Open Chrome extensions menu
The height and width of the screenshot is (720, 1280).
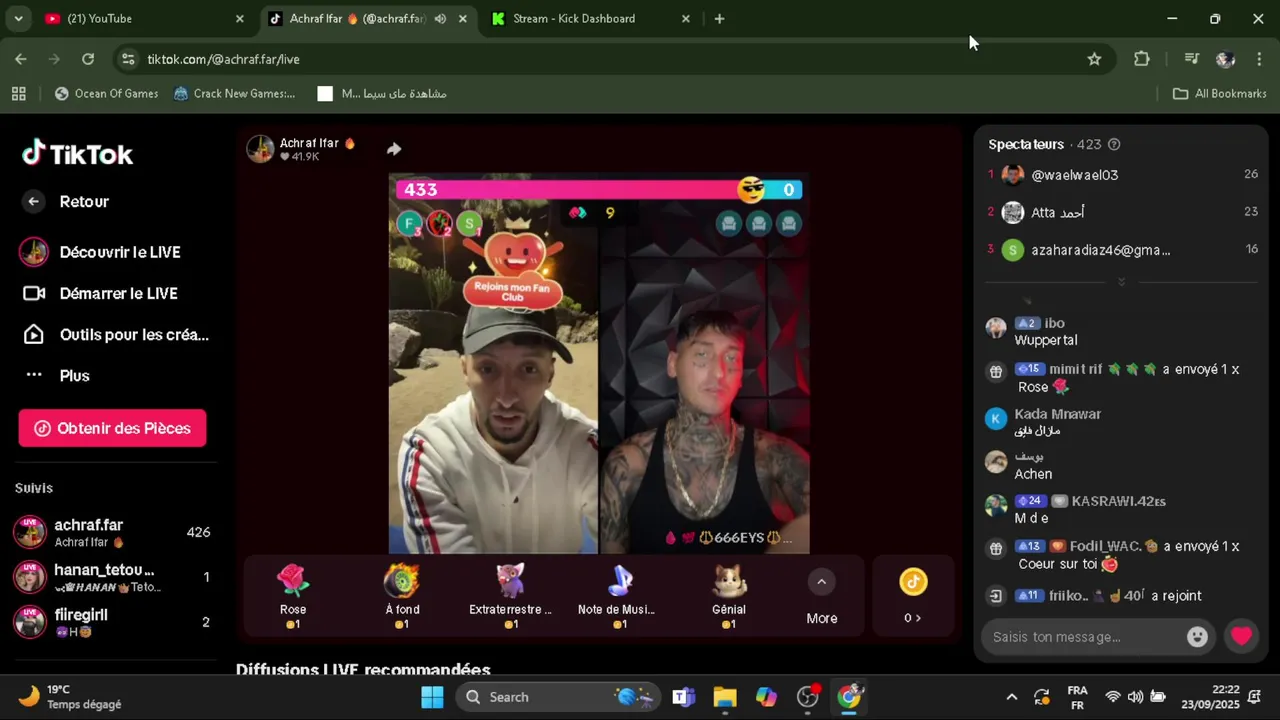pos(1141,59)
